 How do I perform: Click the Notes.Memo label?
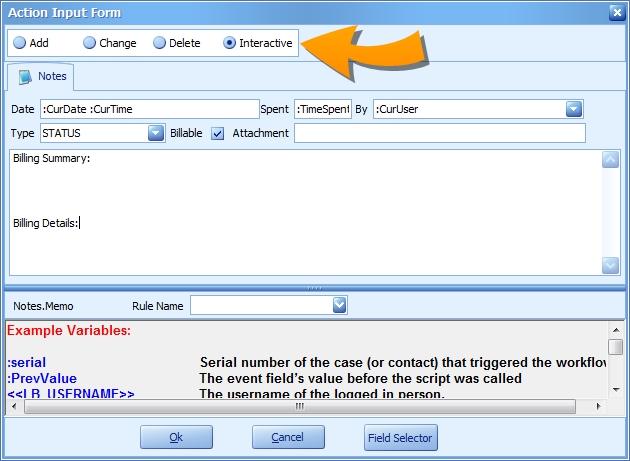point(43,306)
